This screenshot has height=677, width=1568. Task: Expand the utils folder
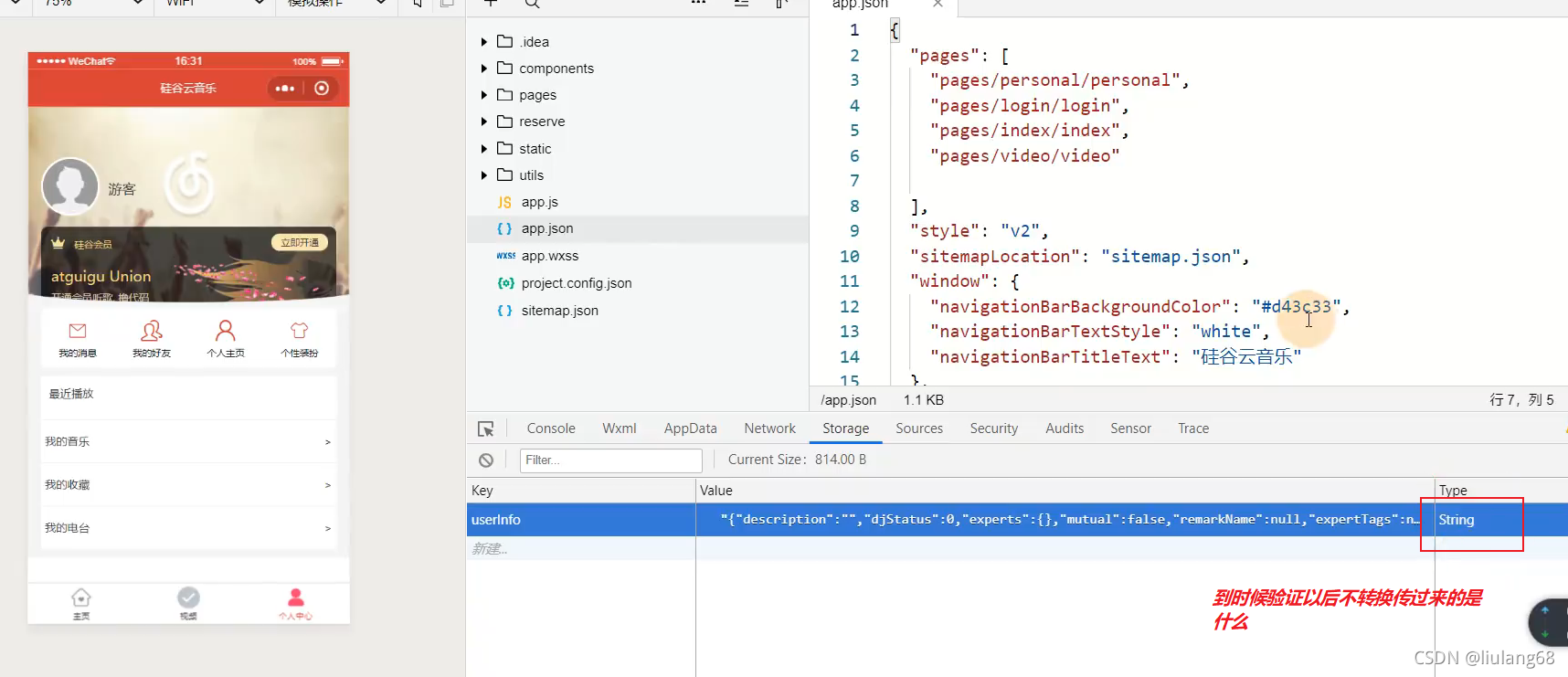pyautogui.click(x=484, y=175)
